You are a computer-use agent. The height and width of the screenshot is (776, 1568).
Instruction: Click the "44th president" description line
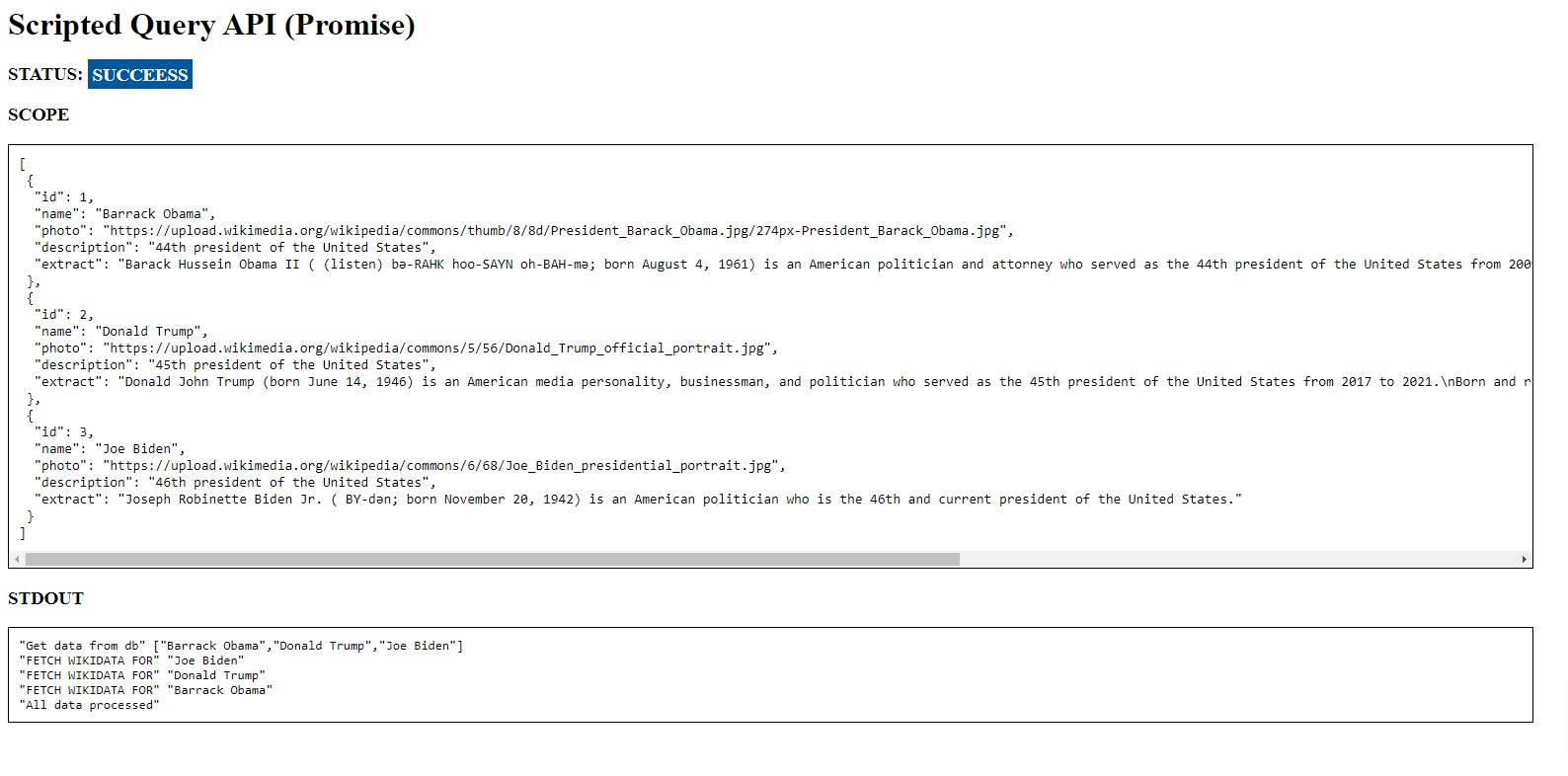pos(235,248)
